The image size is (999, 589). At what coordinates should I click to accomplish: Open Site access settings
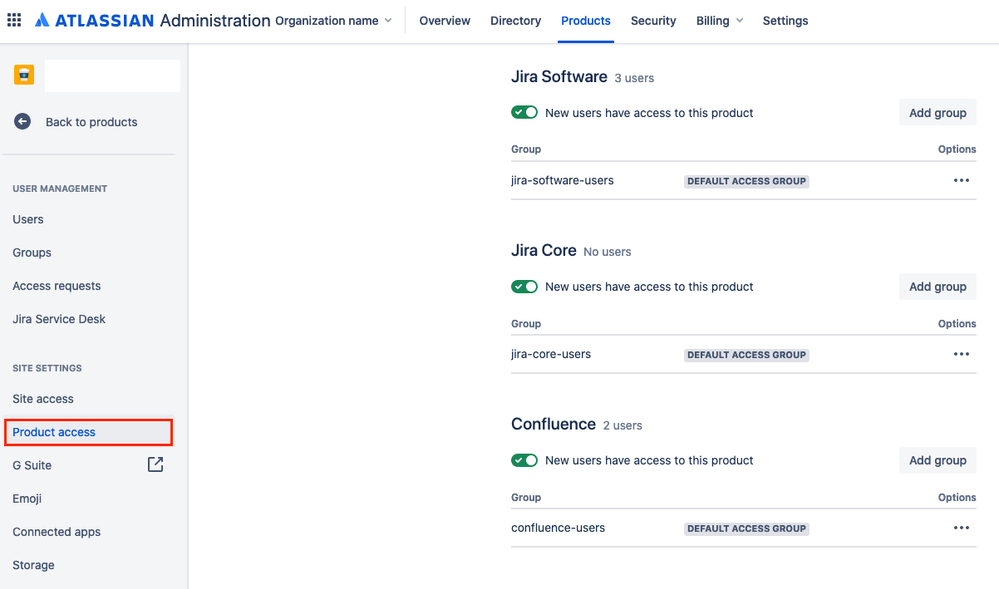coord(43,398)
